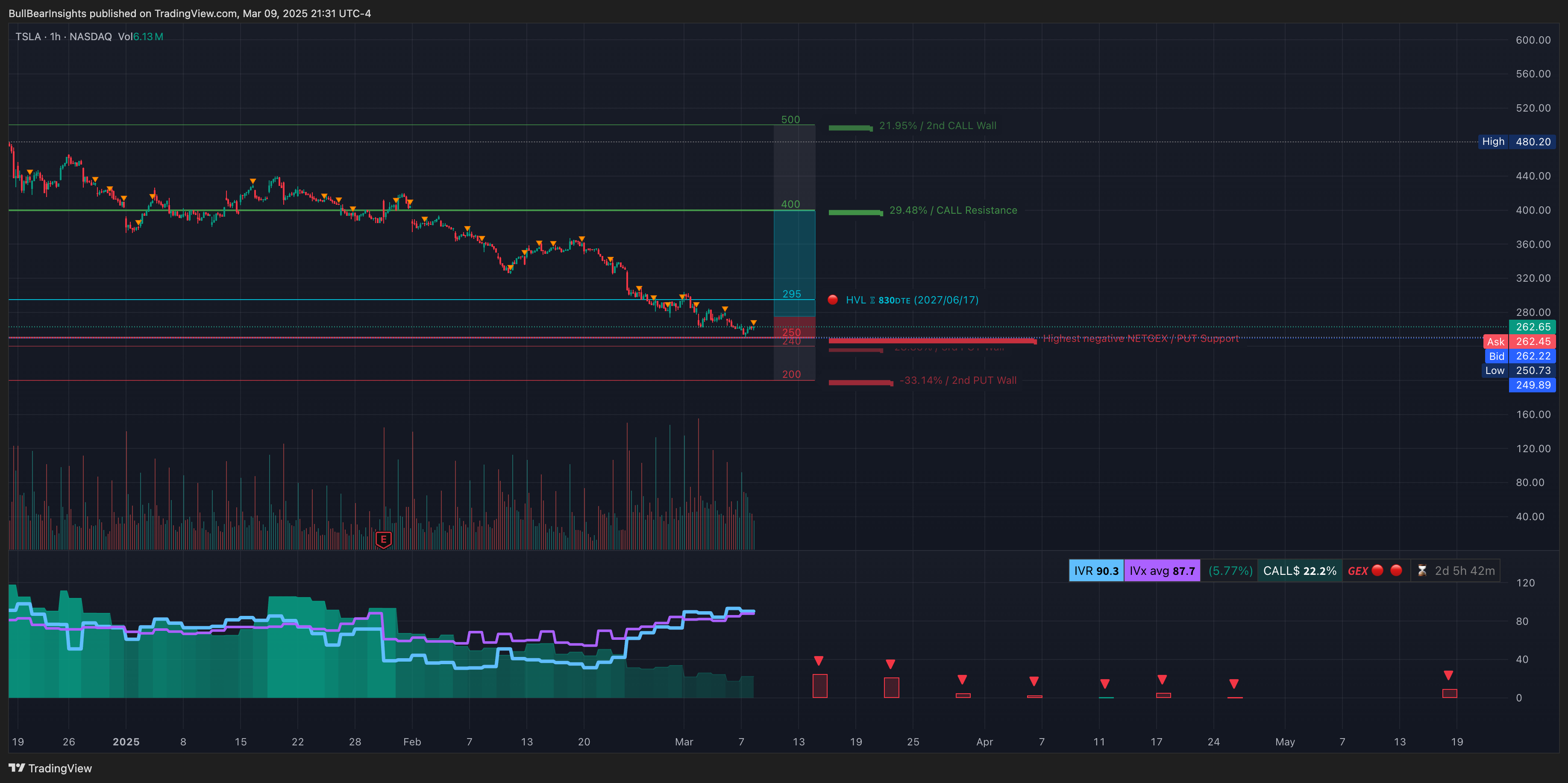
Task: Click the Mar label on the date axis
Action: [x=684, y=742]
